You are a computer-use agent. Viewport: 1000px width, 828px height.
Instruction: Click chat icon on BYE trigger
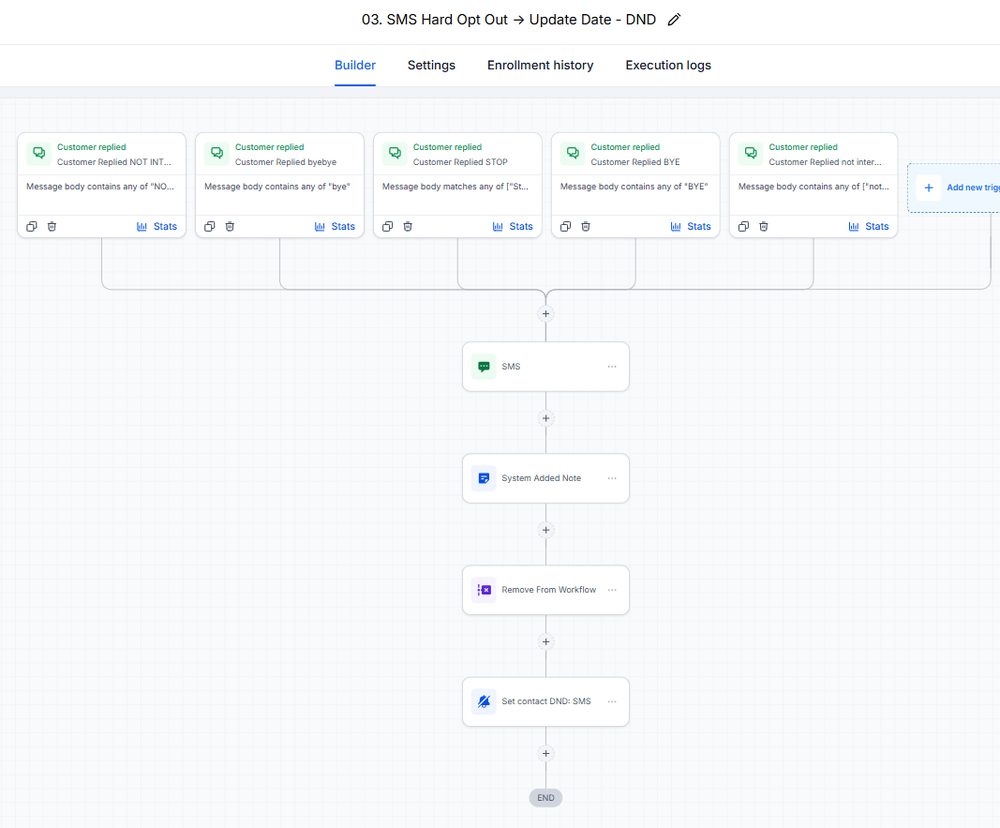click(x=573, y=153)
